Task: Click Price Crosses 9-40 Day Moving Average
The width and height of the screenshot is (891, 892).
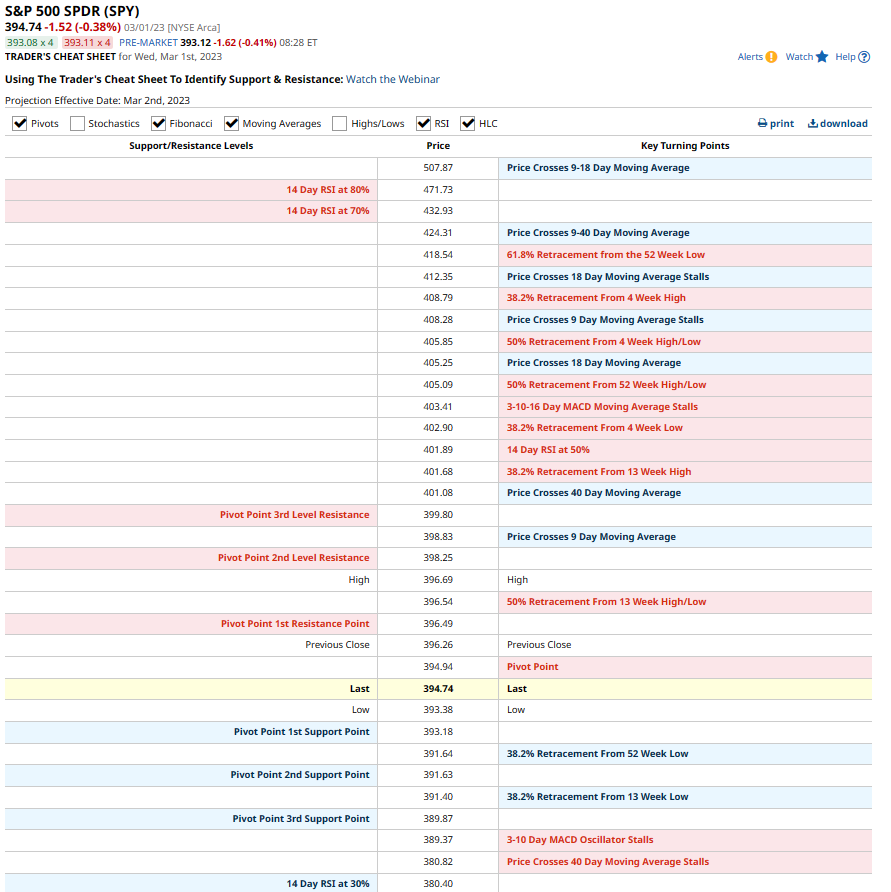Action: point(598,233)
